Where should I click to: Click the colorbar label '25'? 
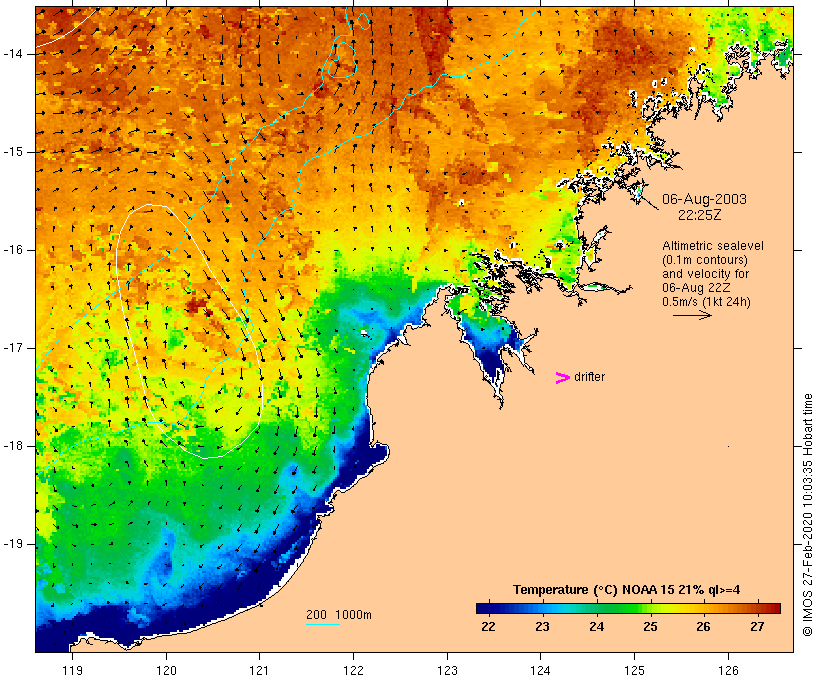pyautogui.click(x=650, y=627)
